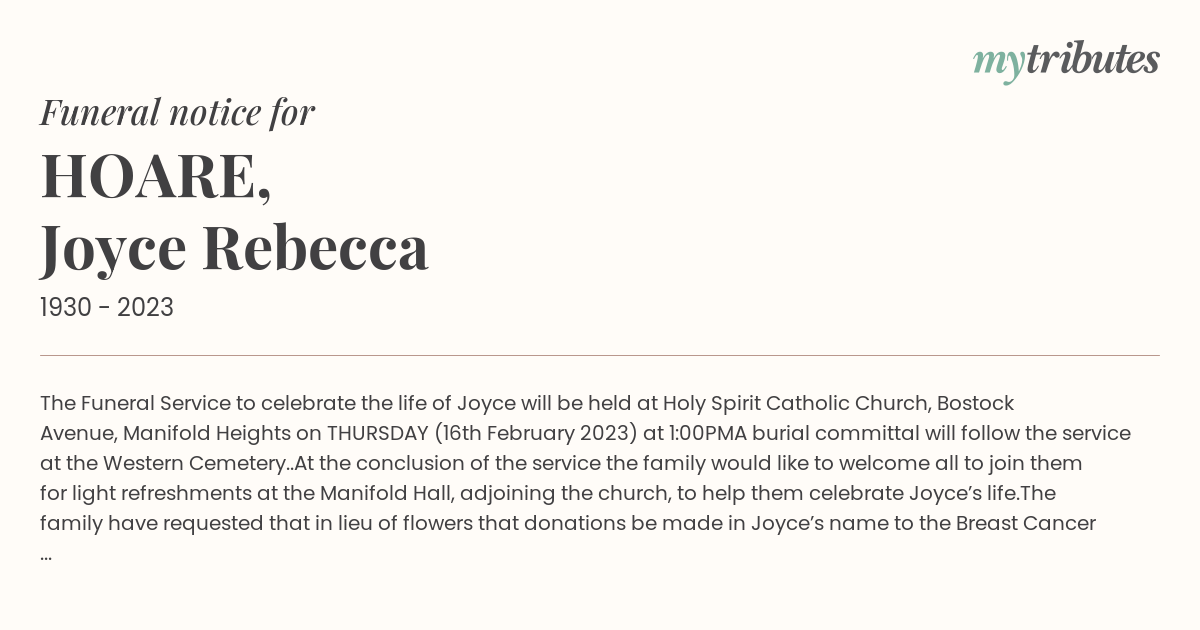Click the 'tributes' part of logo
1200x630 pixels.
click(1092, 60)
